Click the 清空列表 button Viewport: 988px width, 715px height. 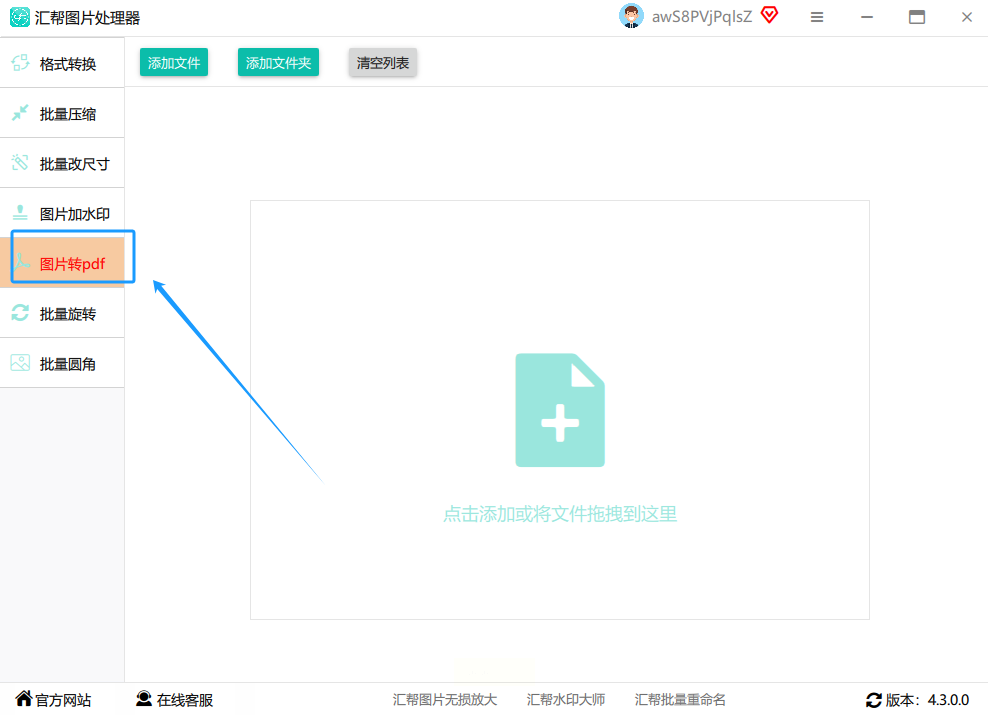(x=382, y=62)
